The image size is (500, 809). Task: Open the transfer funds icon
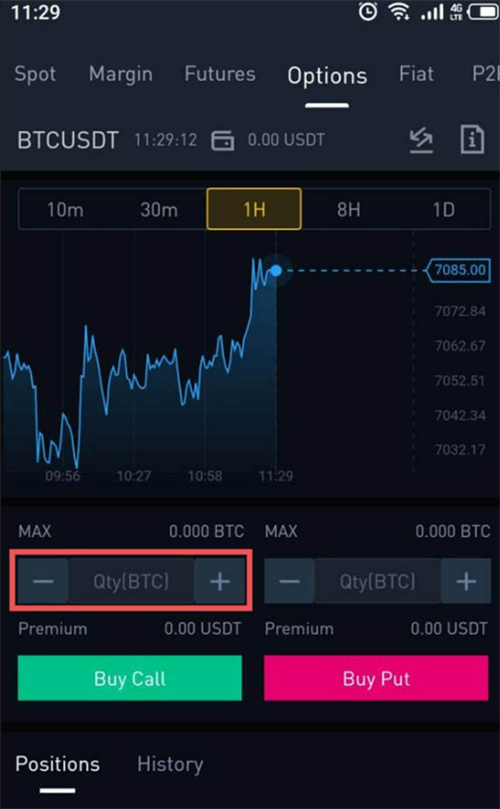click(x=421, y=141)
